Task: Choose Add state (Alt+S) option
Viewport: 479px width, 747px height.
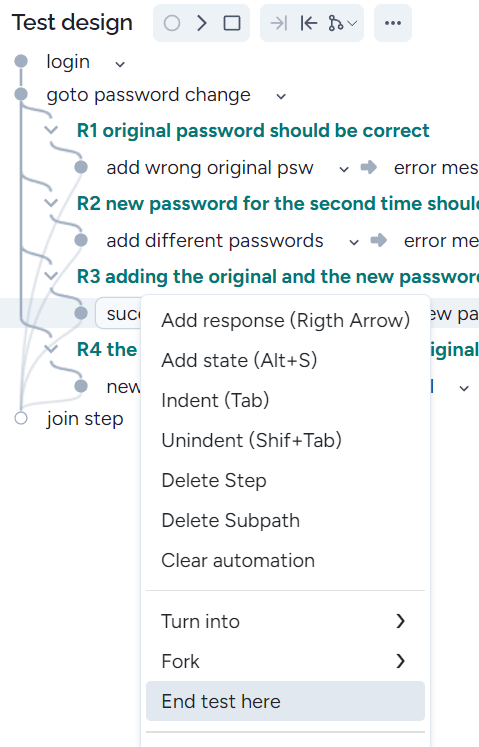Action: coord(285,360)
